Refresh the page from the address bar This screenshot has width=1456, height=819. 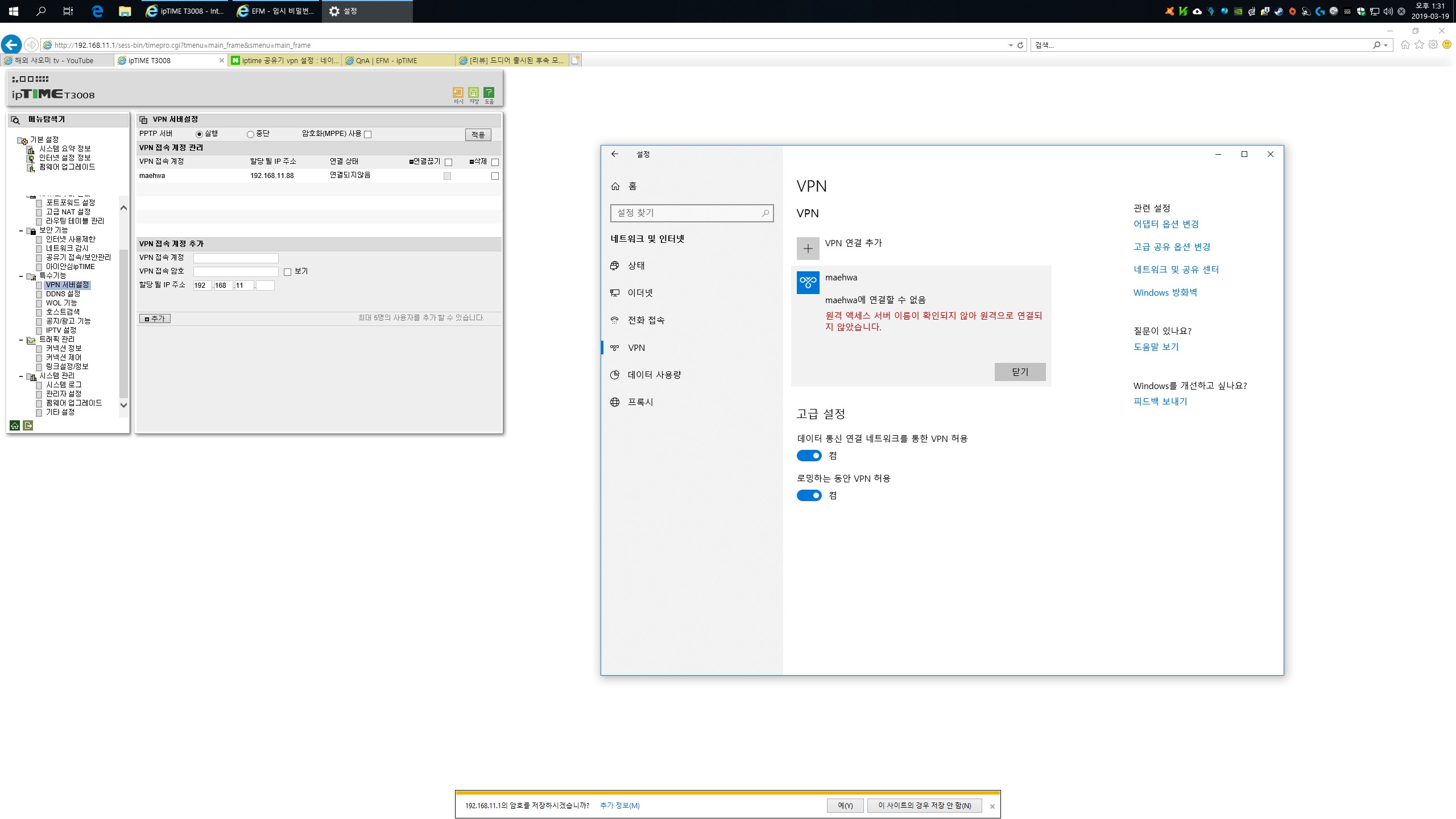pos(1020,45)
